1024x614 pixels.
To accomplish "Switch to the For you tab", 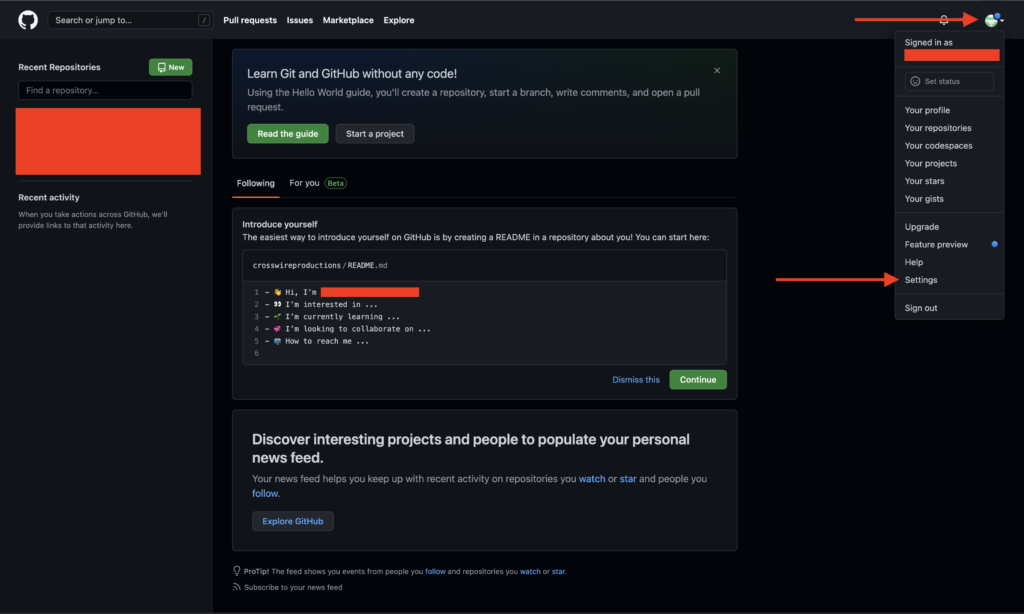I will pos(304,183).
